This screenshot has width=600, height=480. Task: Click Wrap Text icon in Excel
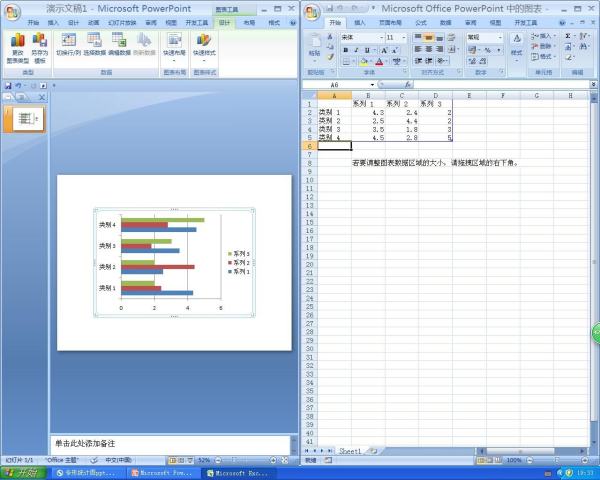tap(452, 38)
